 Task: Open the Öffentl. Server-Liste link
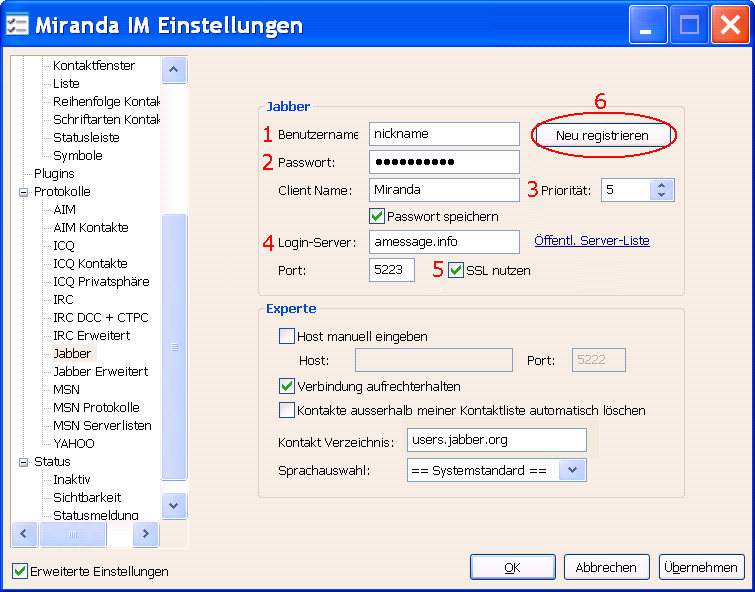coord(592,241)
